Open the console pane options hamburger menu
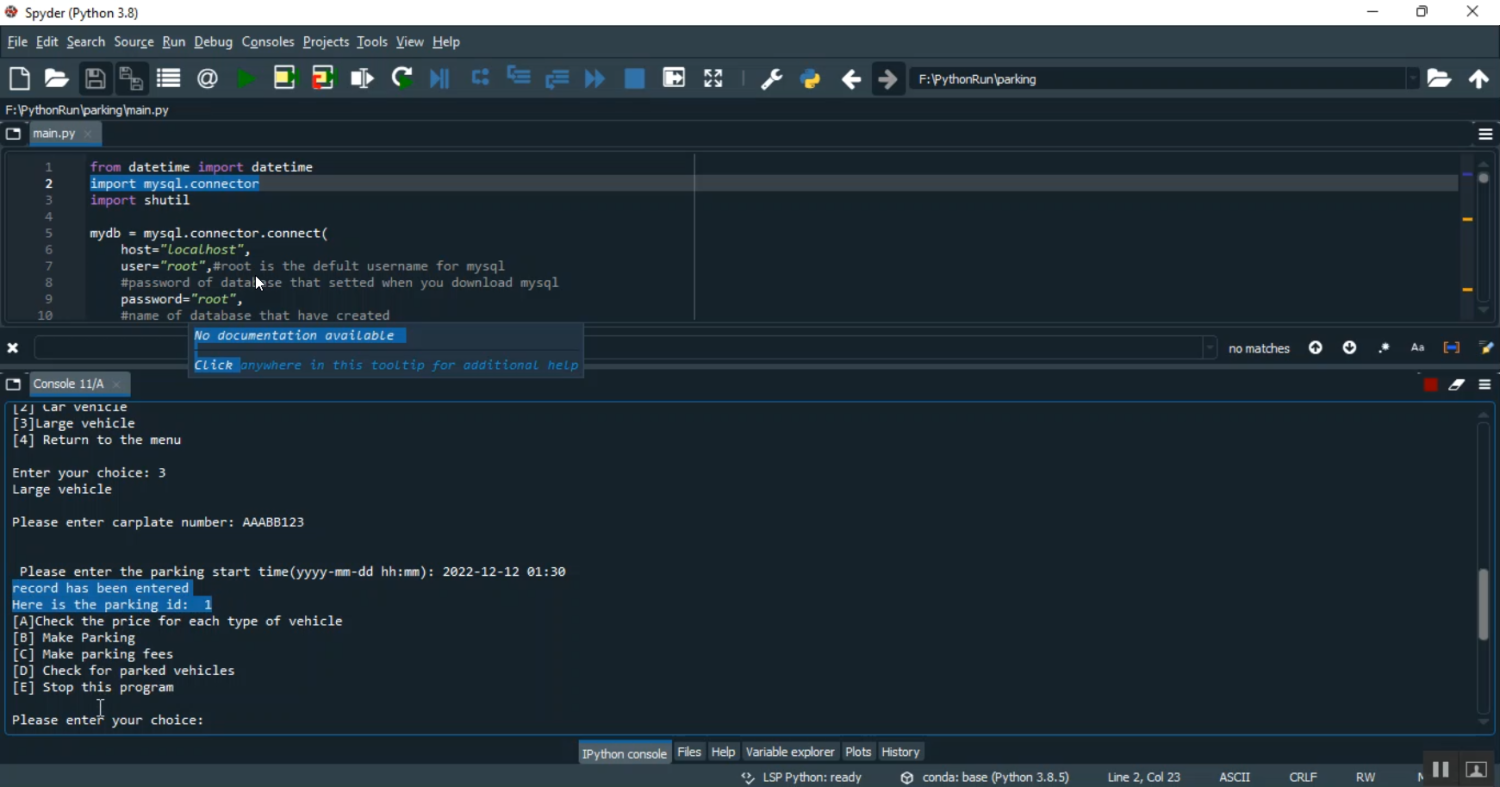 point(1485,385)
